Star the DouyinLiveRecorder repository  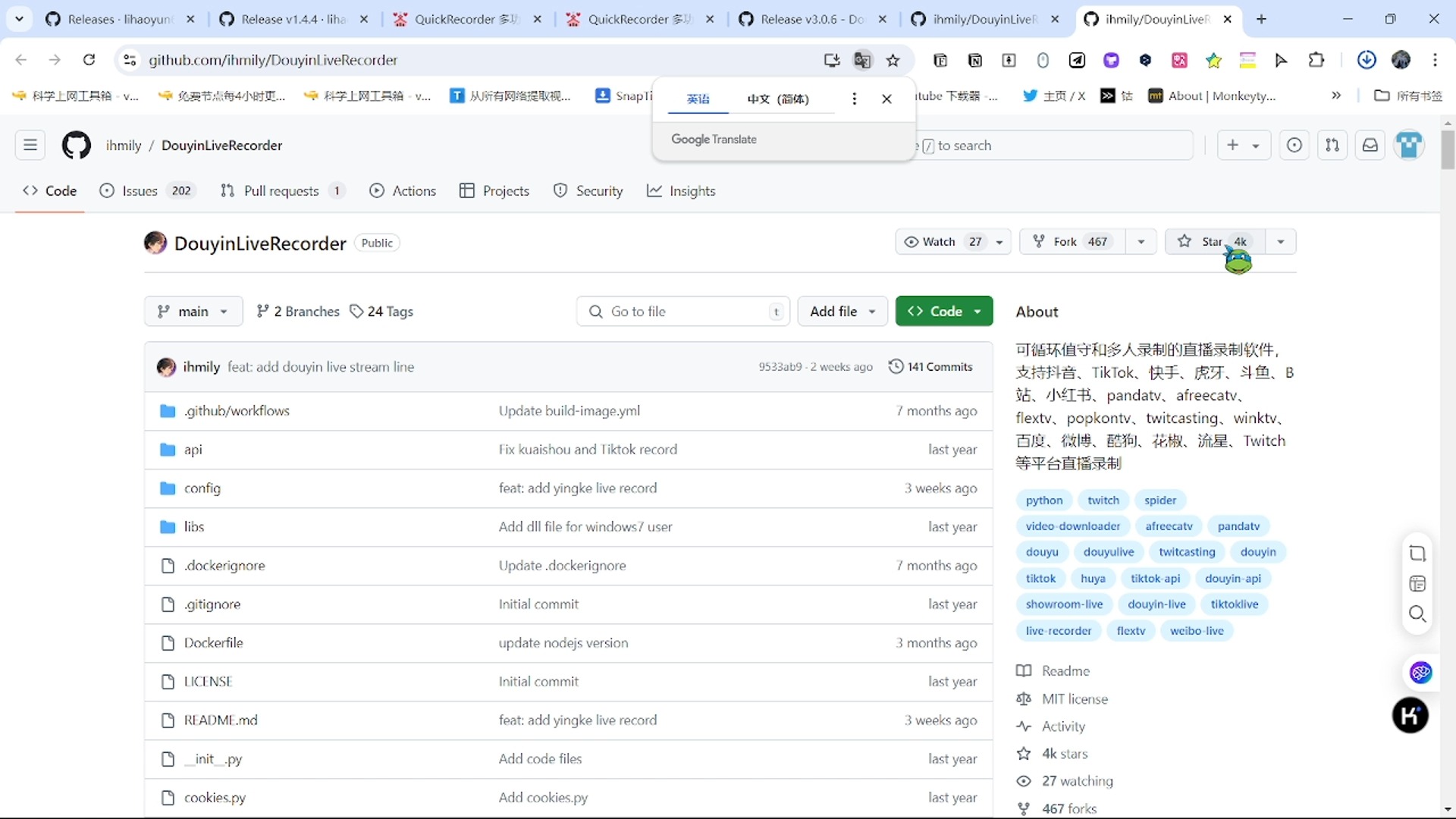click(x=1215, y=242)
